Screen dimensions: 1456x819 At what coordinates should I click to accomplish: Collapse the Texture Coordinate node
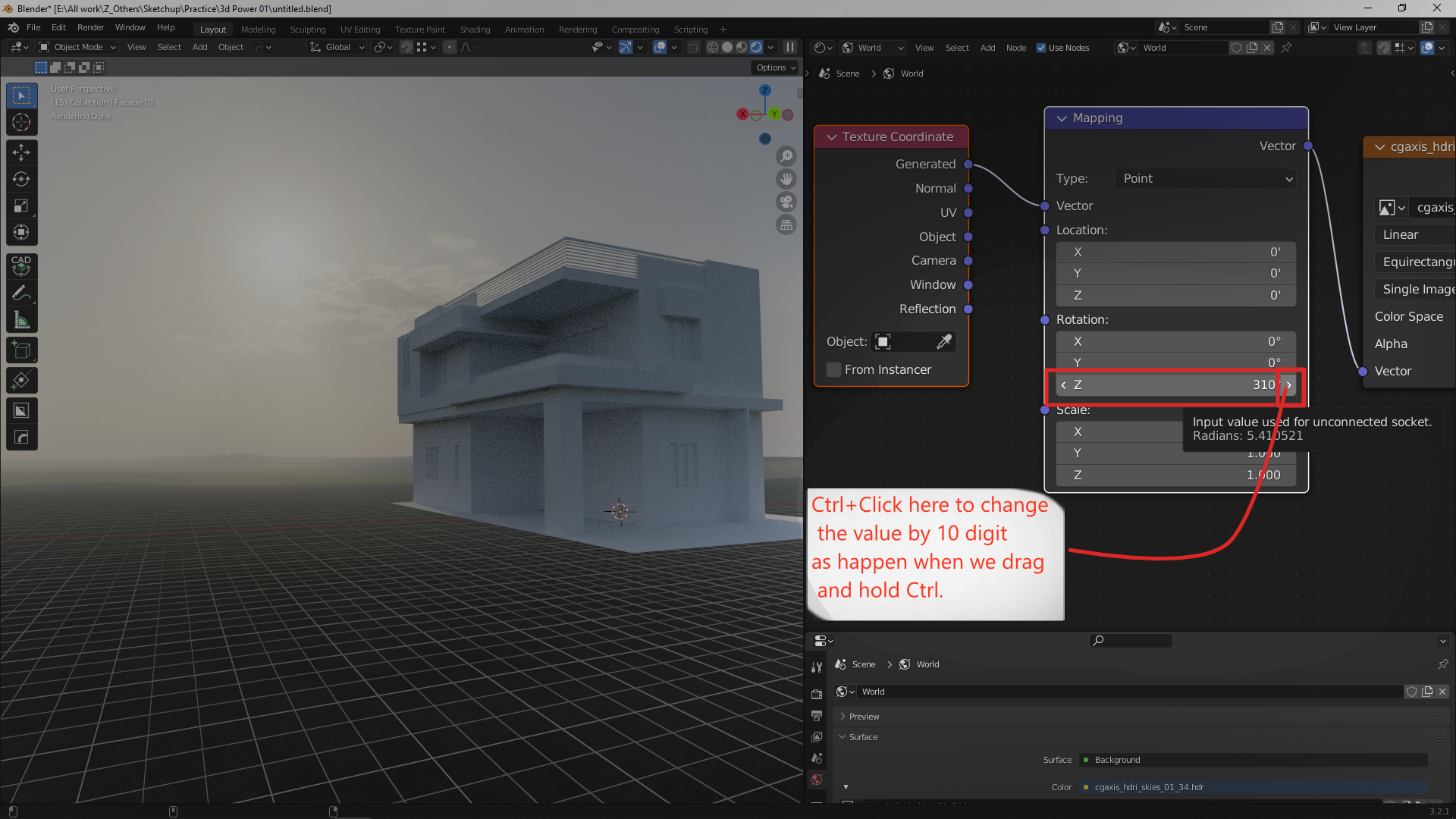[x=832, y=137]
